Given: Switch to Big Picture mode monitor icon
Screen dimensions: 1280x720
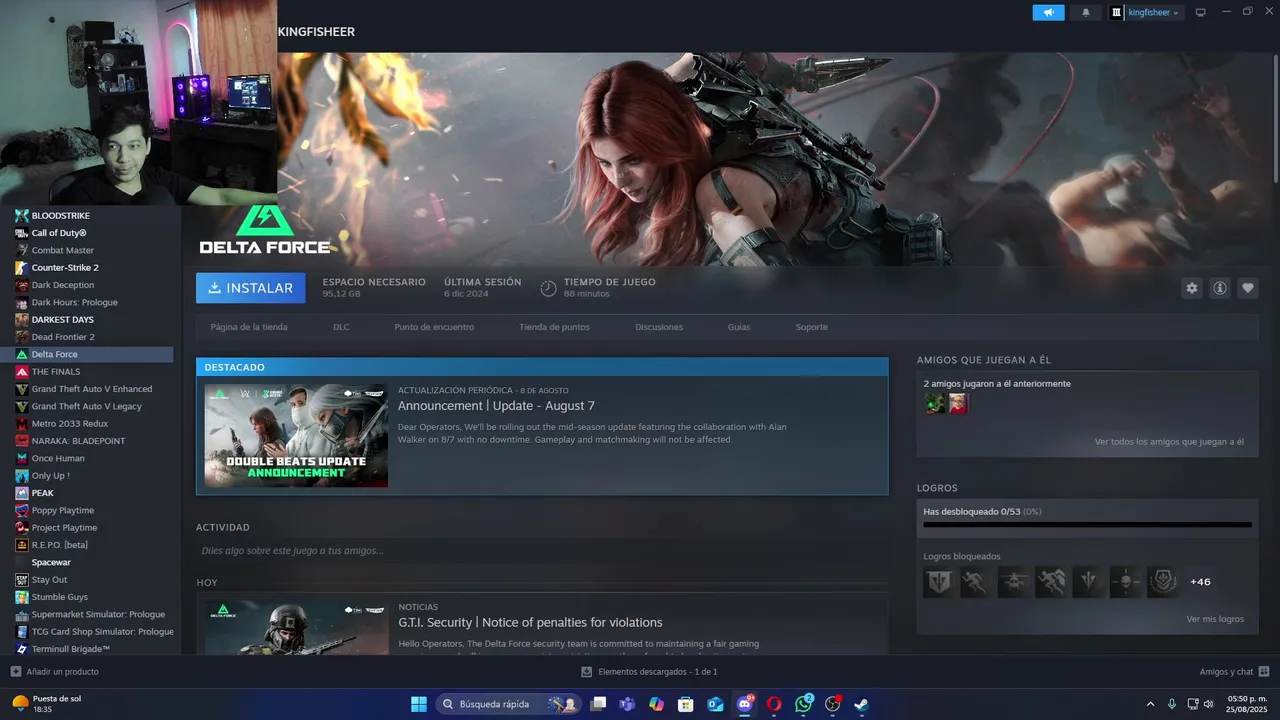Looking at the screenshot, I should [x=1201, y=13].
